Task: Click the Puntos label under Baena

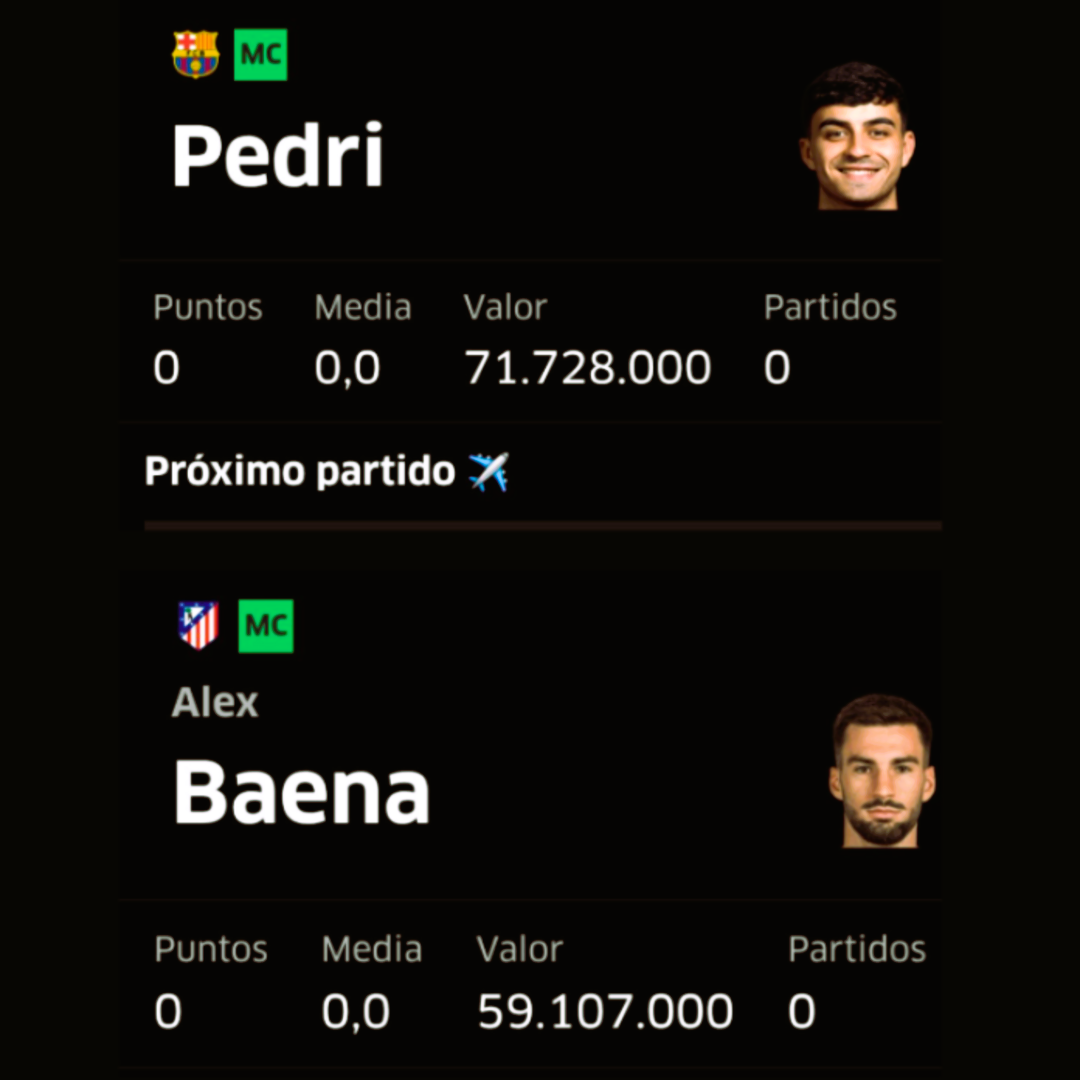Action: click(x=211, y=949)
